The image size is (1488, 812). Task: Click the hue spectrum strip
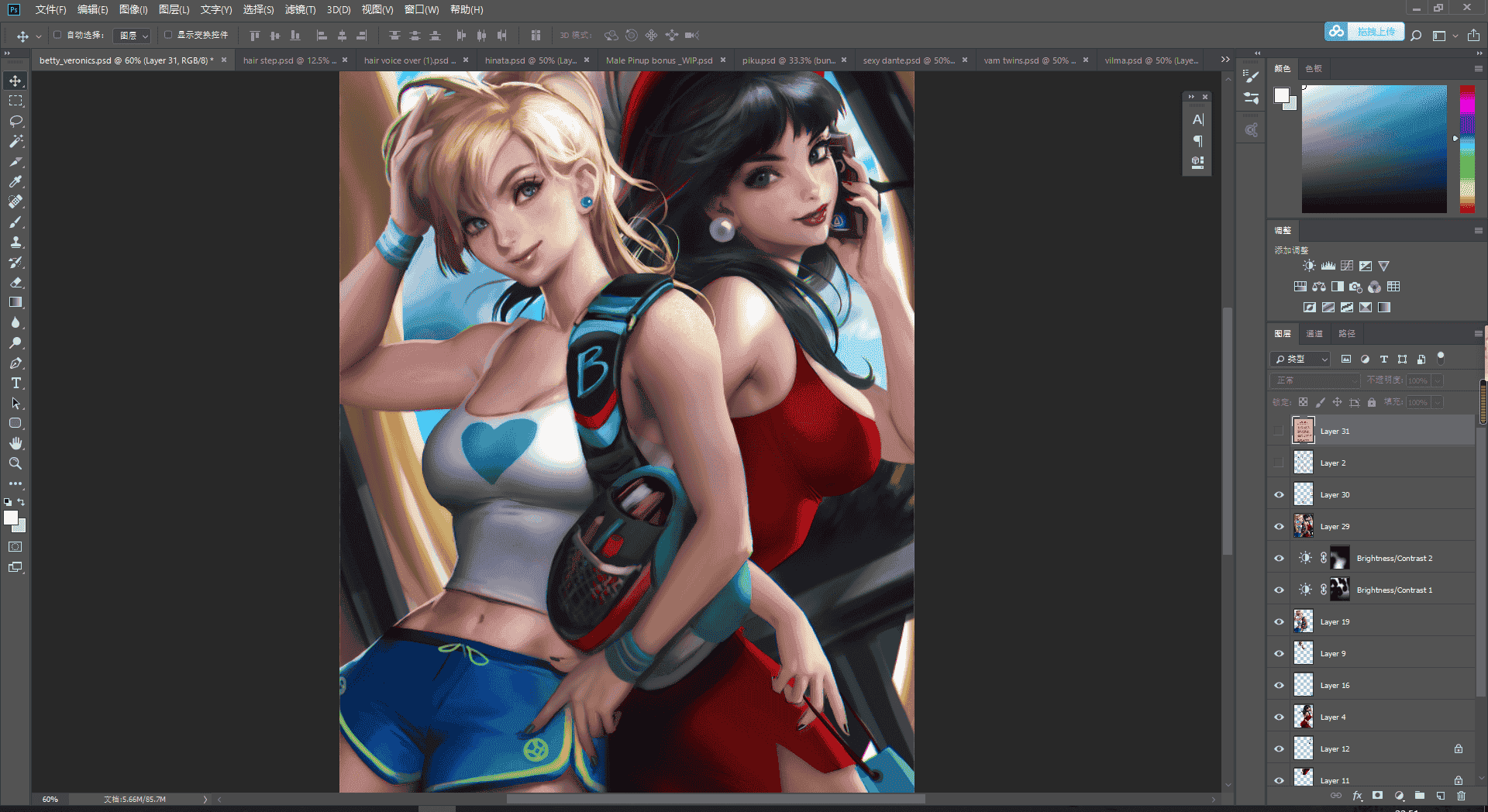click(1467, 149)
